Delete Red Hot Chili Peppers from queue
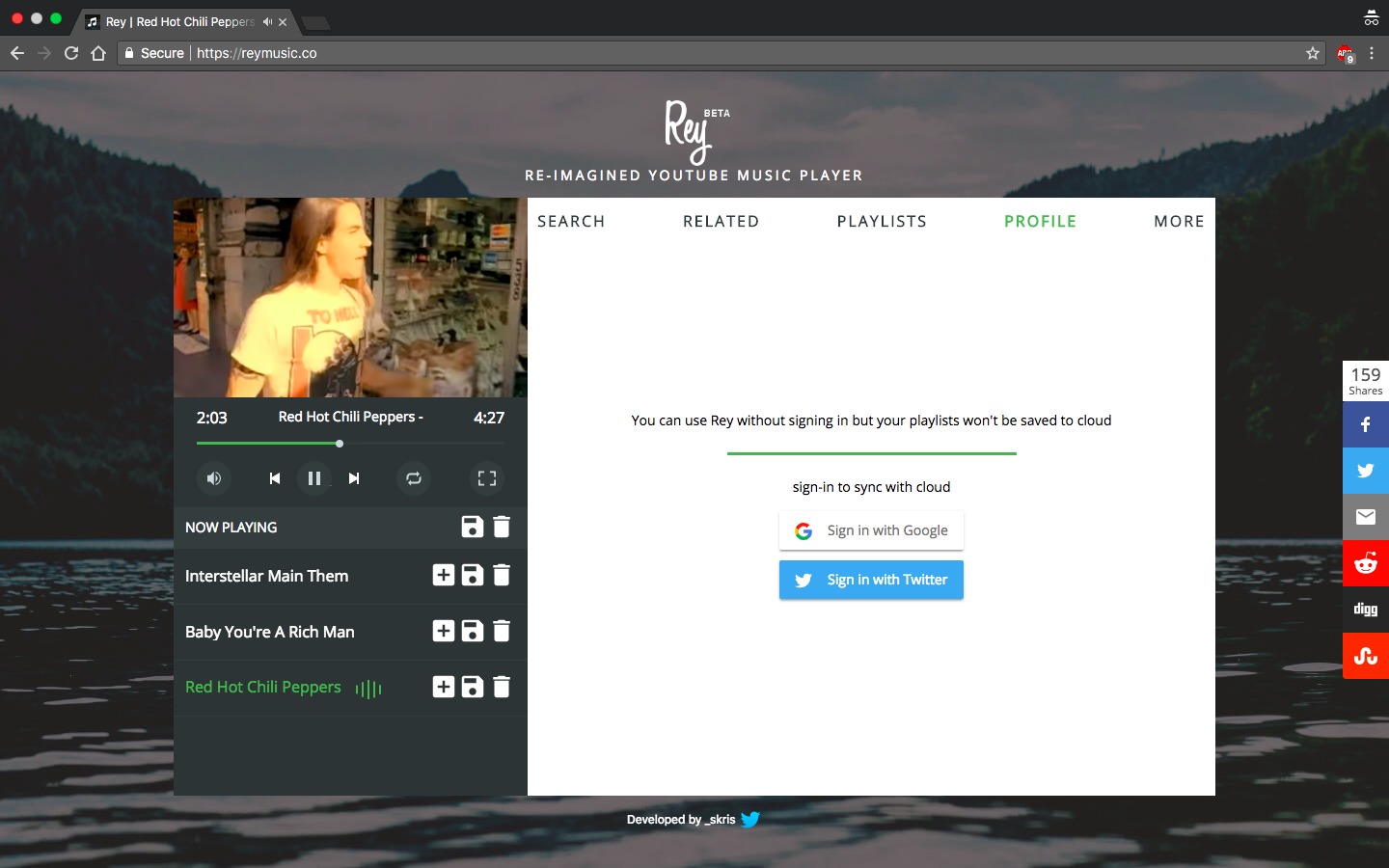Image resolution: width=1389 pixels, height=868 pixels. [x=502, y=687]
